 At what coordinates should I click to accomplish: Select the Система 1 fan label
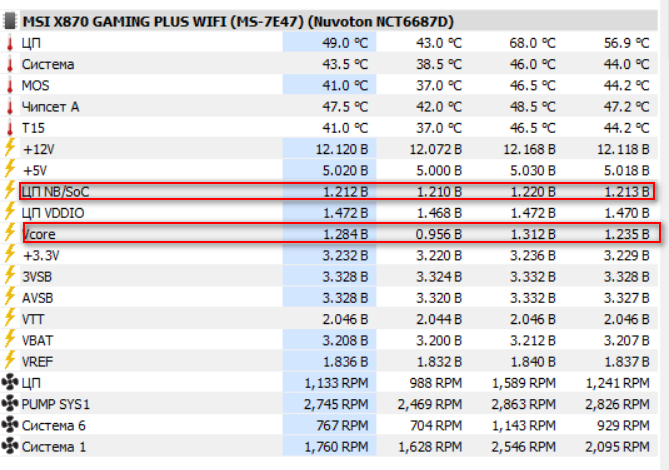tap(54, 447)
